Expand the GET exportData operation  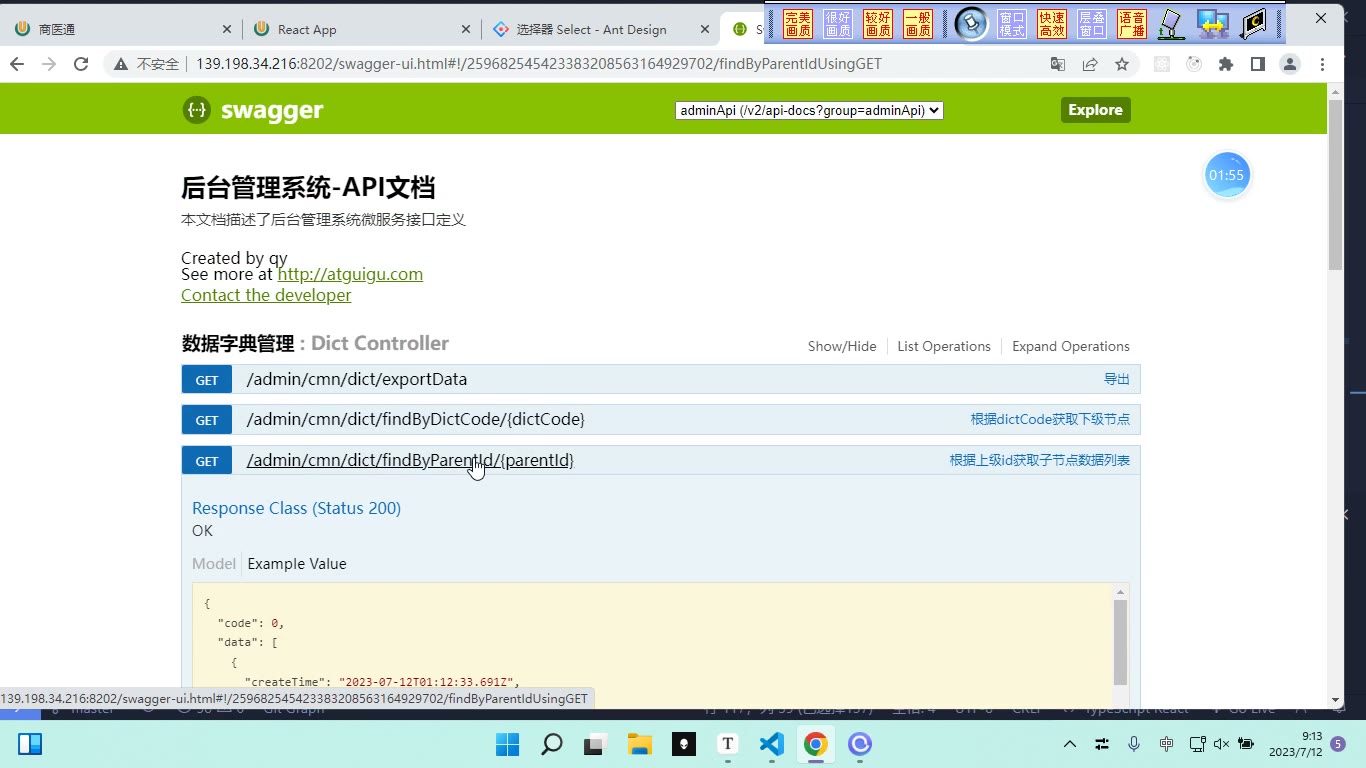357,379
